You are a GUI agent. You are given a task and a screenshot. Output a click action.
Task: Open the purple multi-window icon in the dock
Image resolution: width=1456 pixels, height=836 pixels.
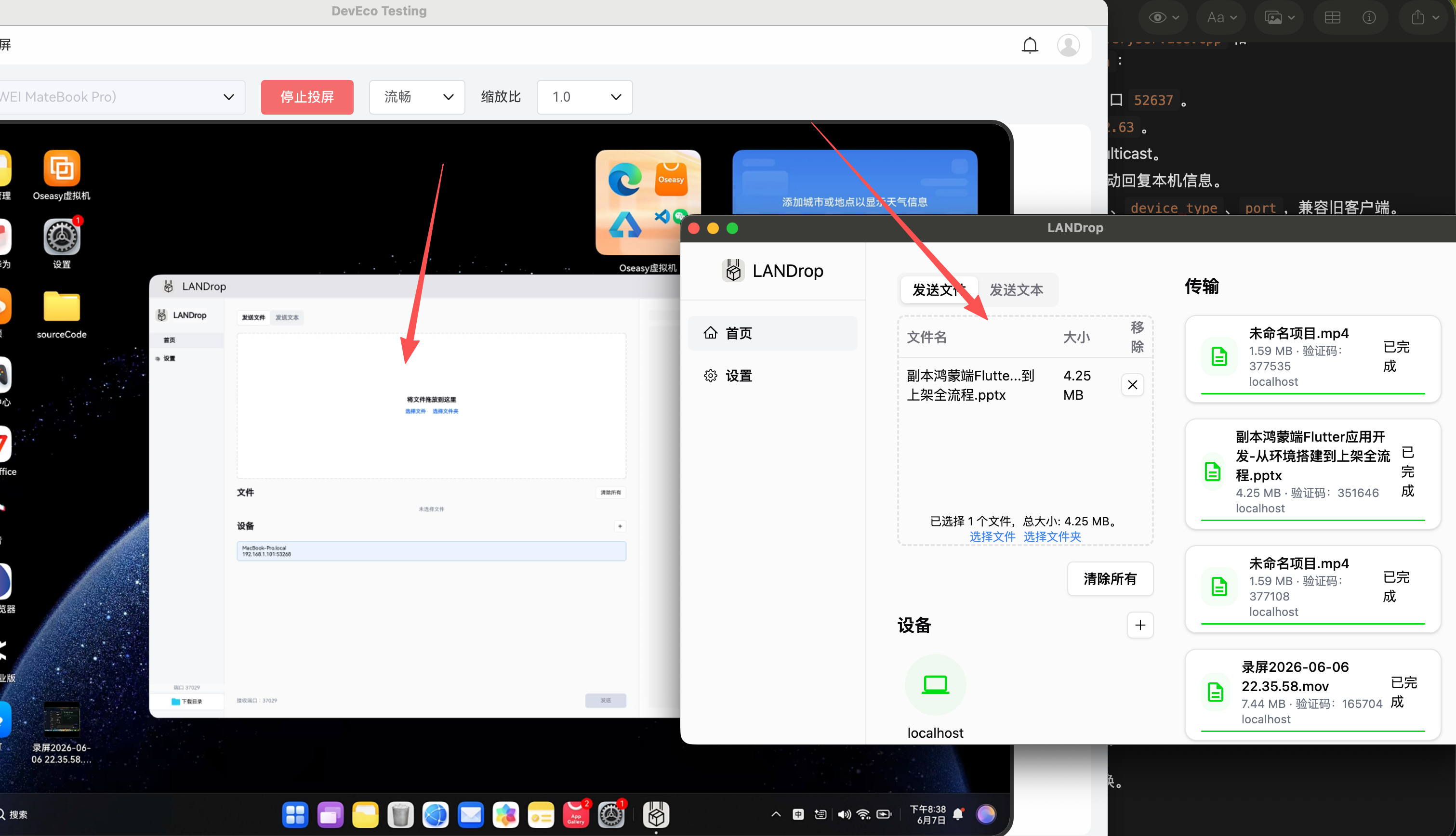click(330, 814)
